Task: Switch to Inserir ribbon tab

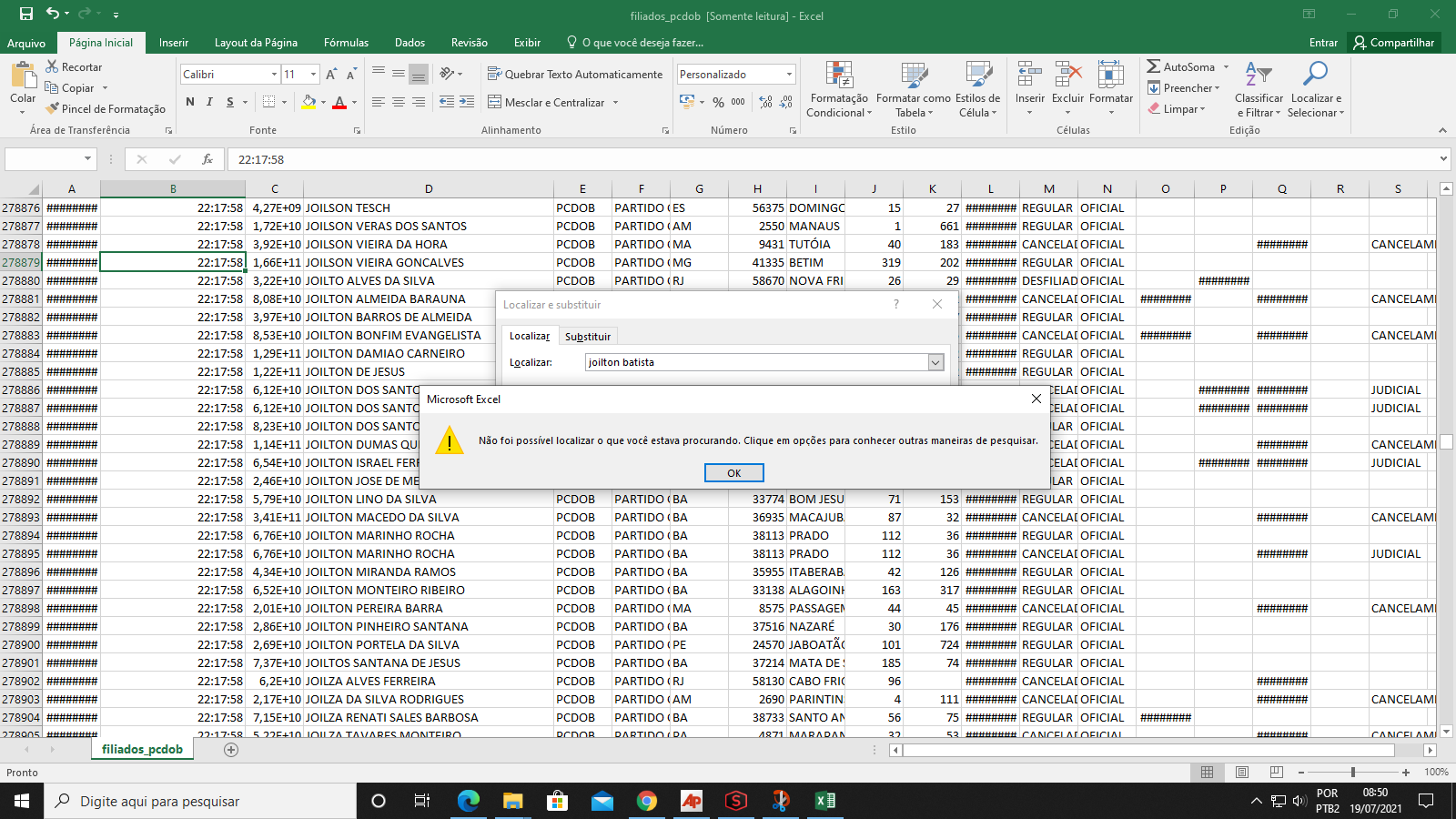Action: point(174,43)
